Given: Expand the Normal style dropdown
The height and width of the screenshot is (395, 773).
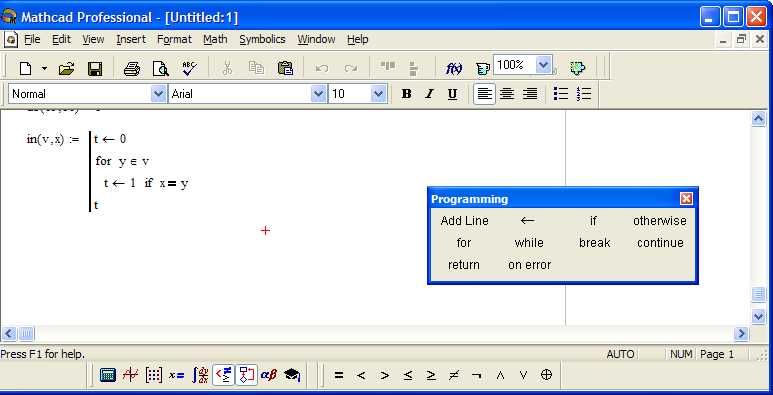Looking at the screenshot, I should [x=158, y=94].
